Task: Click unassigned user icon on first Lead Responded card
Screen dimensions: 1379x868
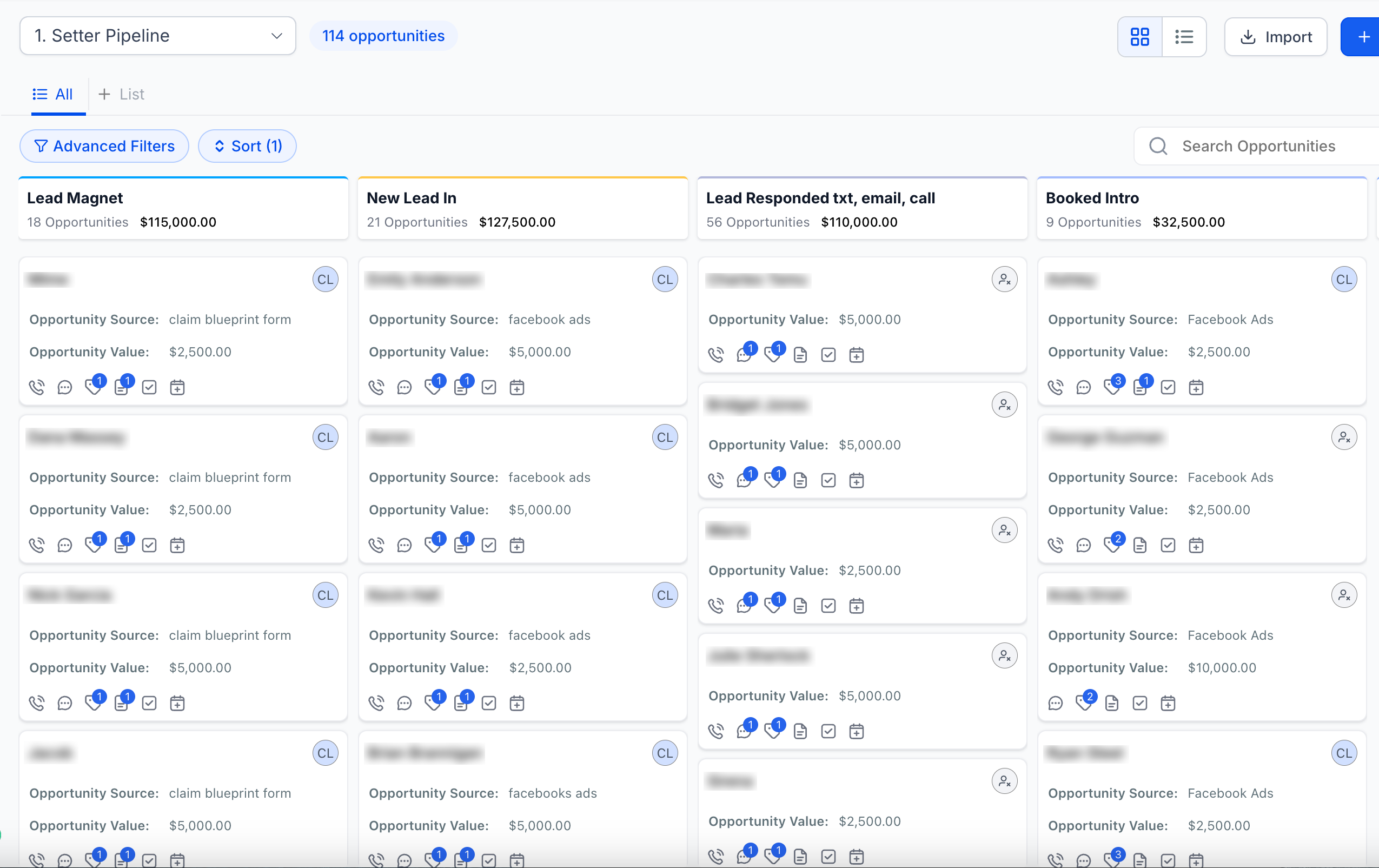Action: tap(1004, 280)
